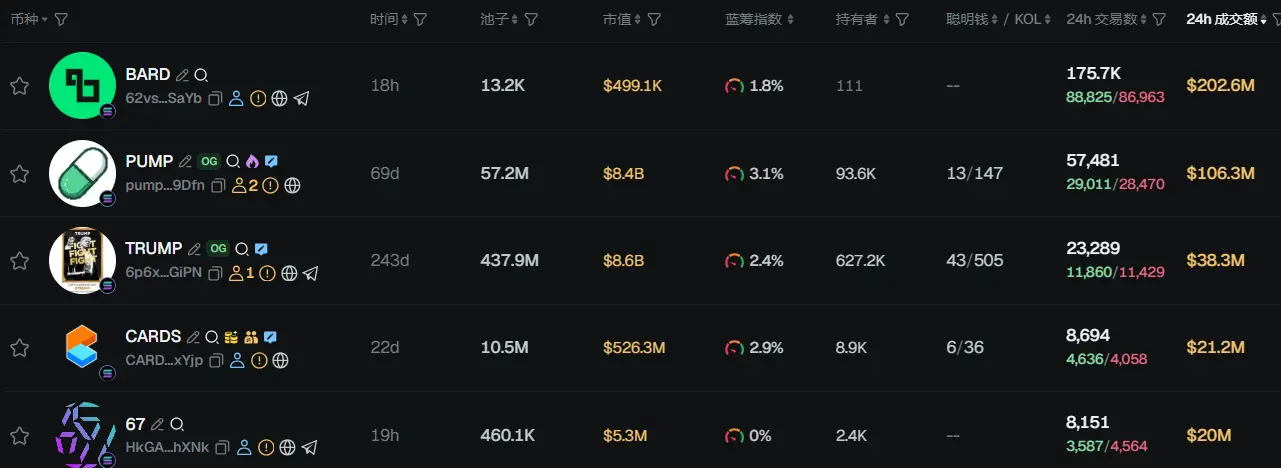This screenshot has height=468, width=1281.
Task: Open the PUMP token name link
Action: pyautogui.click(x=149, y=160)
